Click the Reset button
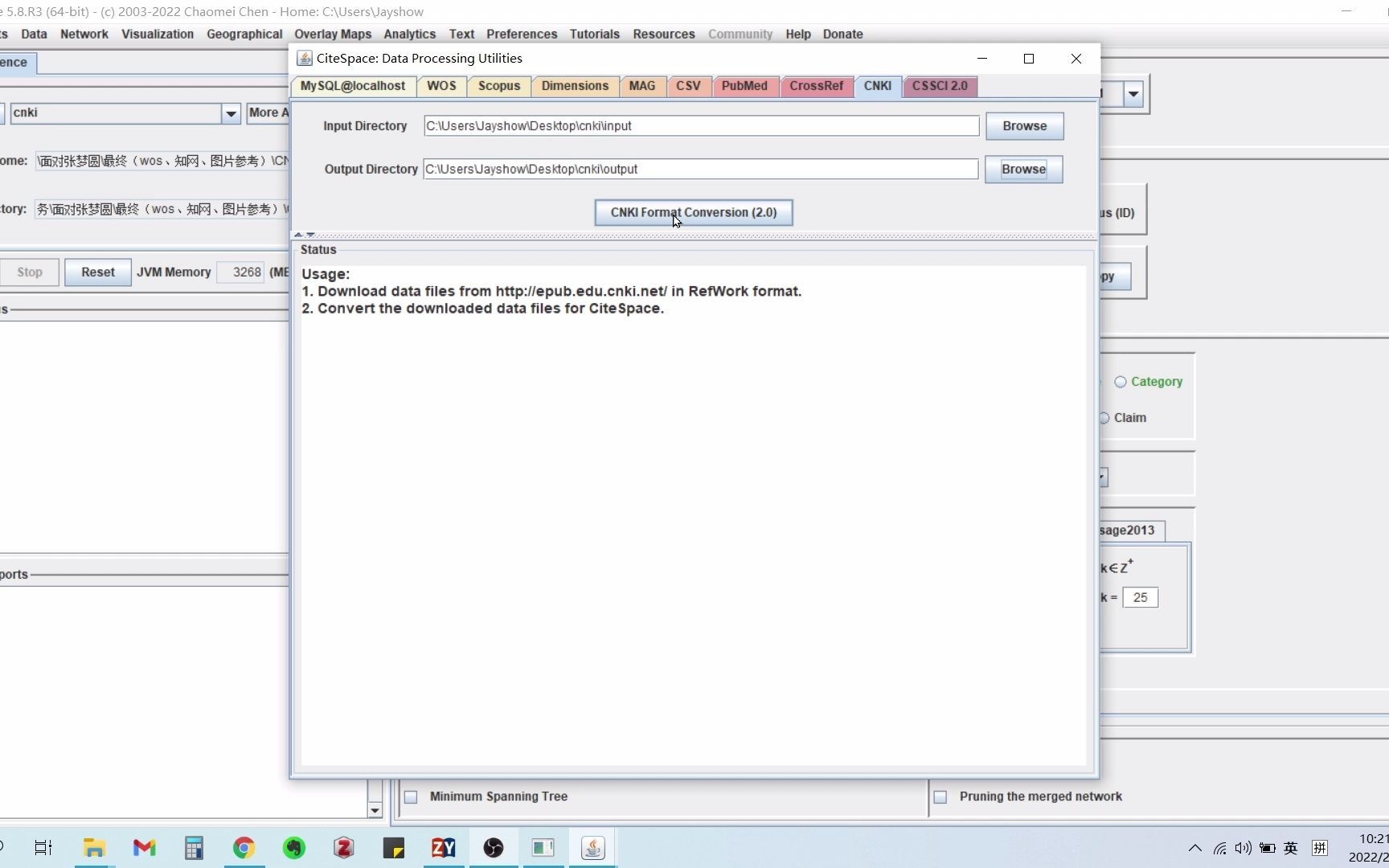 [98, 272]
